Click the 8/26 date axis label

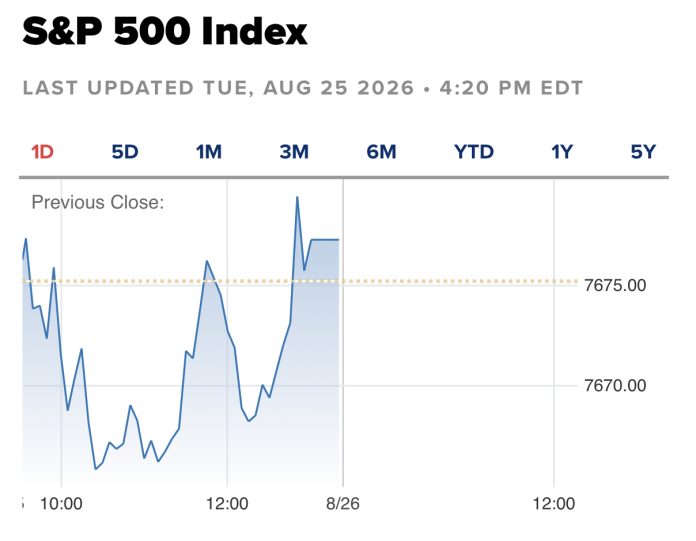click(x=343, y=504)
